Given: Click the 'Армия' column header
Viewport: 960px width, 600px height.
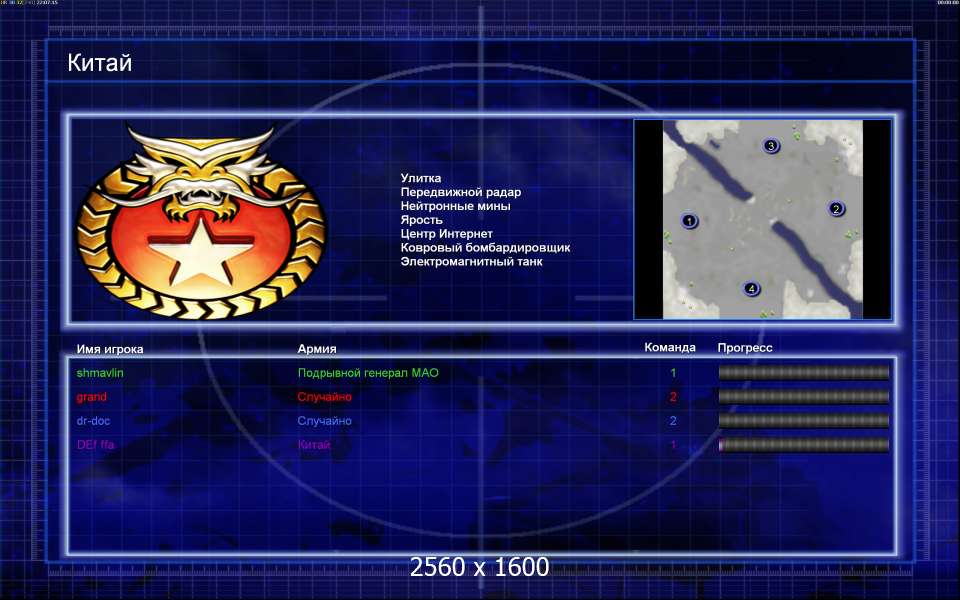Looking at the screenshot, I should pyautogui.click(x=317, y=349).
